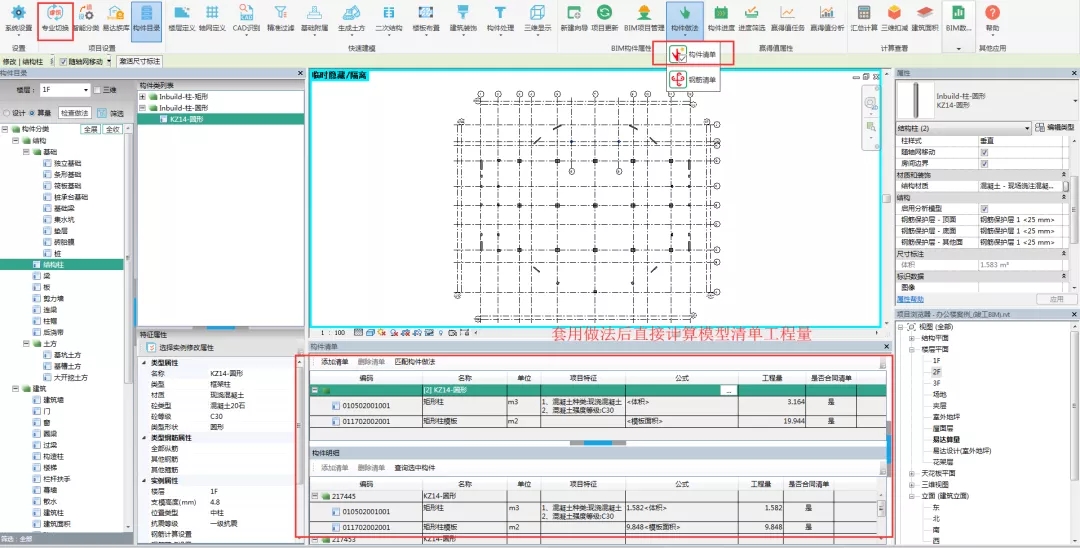Open 楼板布置 slab layout tool
1080x548 pixels.
coord(426,19)
